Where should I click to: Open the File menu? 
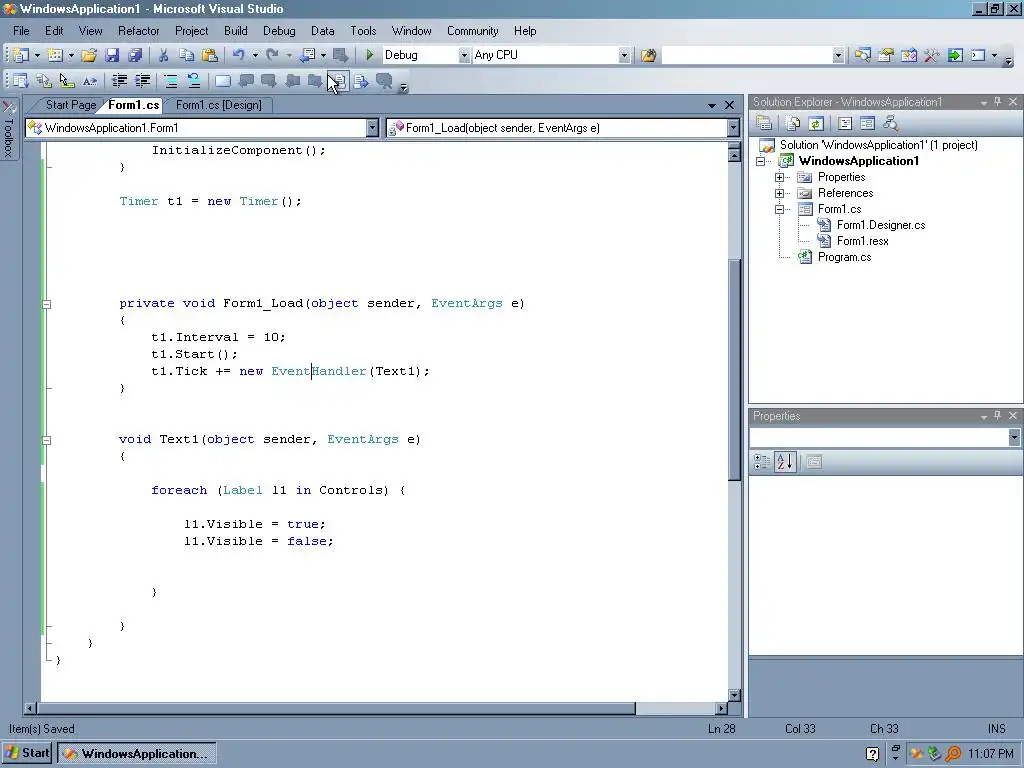(x=21, y=31)
